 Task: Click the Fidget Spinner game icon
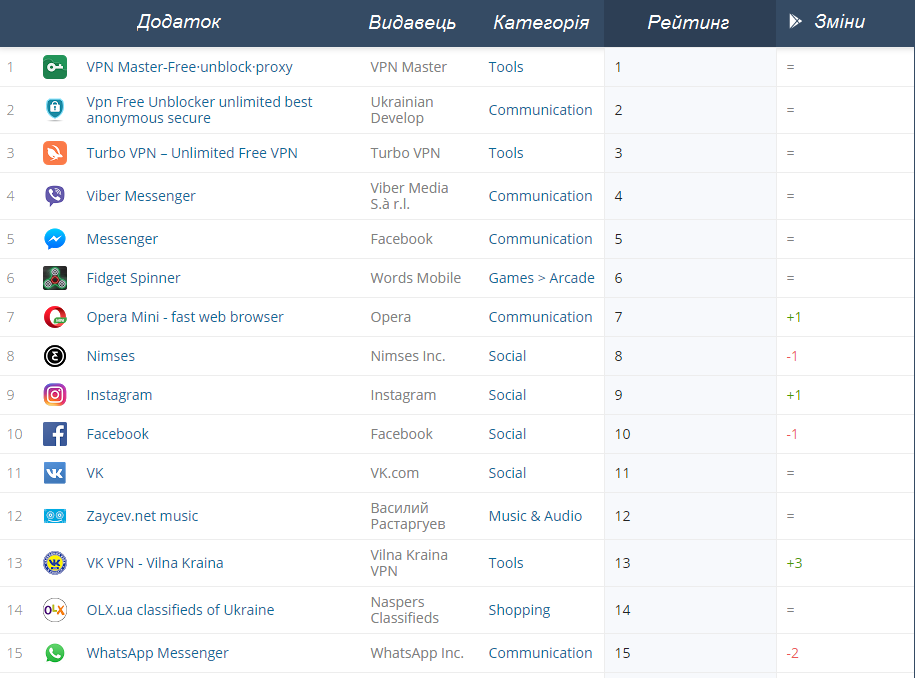click(55, 278)
